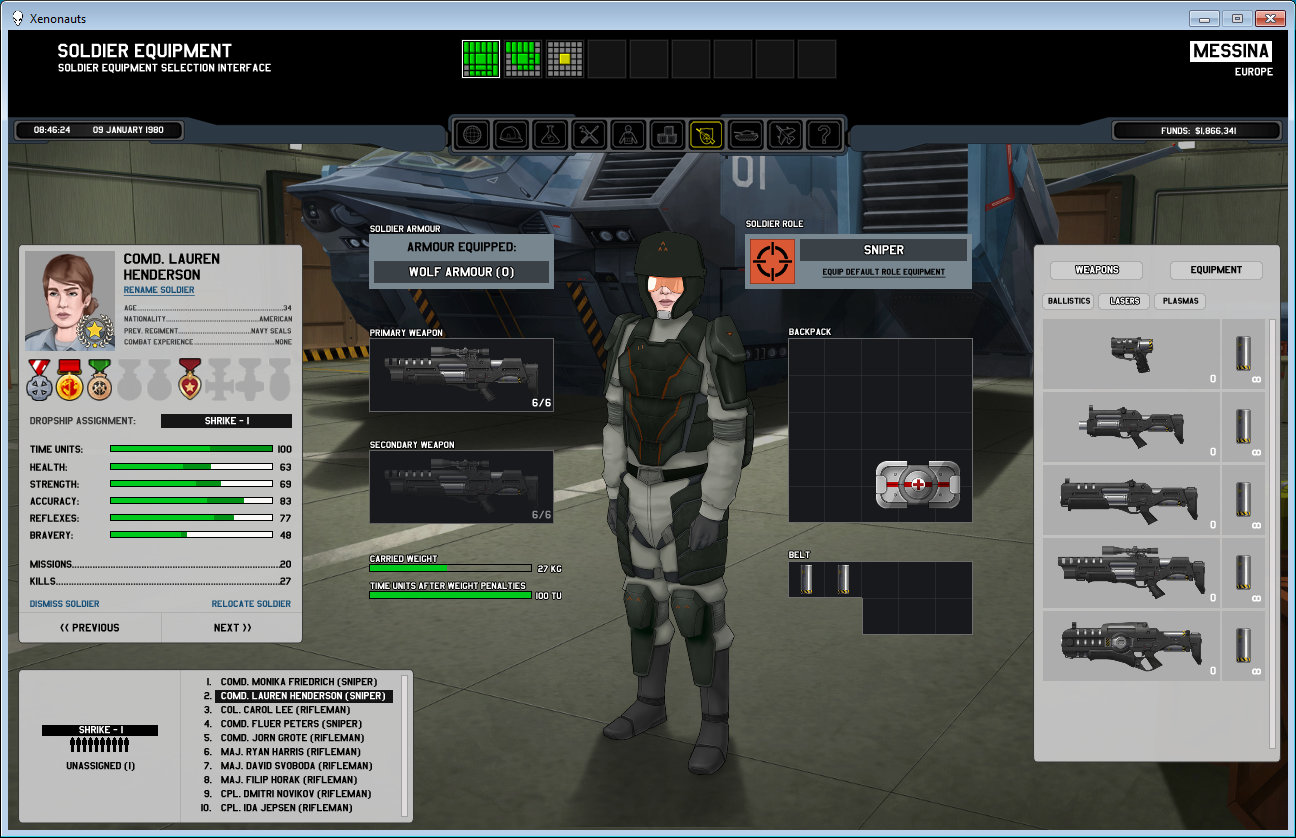The height and width of the screenshot is (838, 1296).
Task: Switch to the Equipment tab
Action: coord(1216,270)
